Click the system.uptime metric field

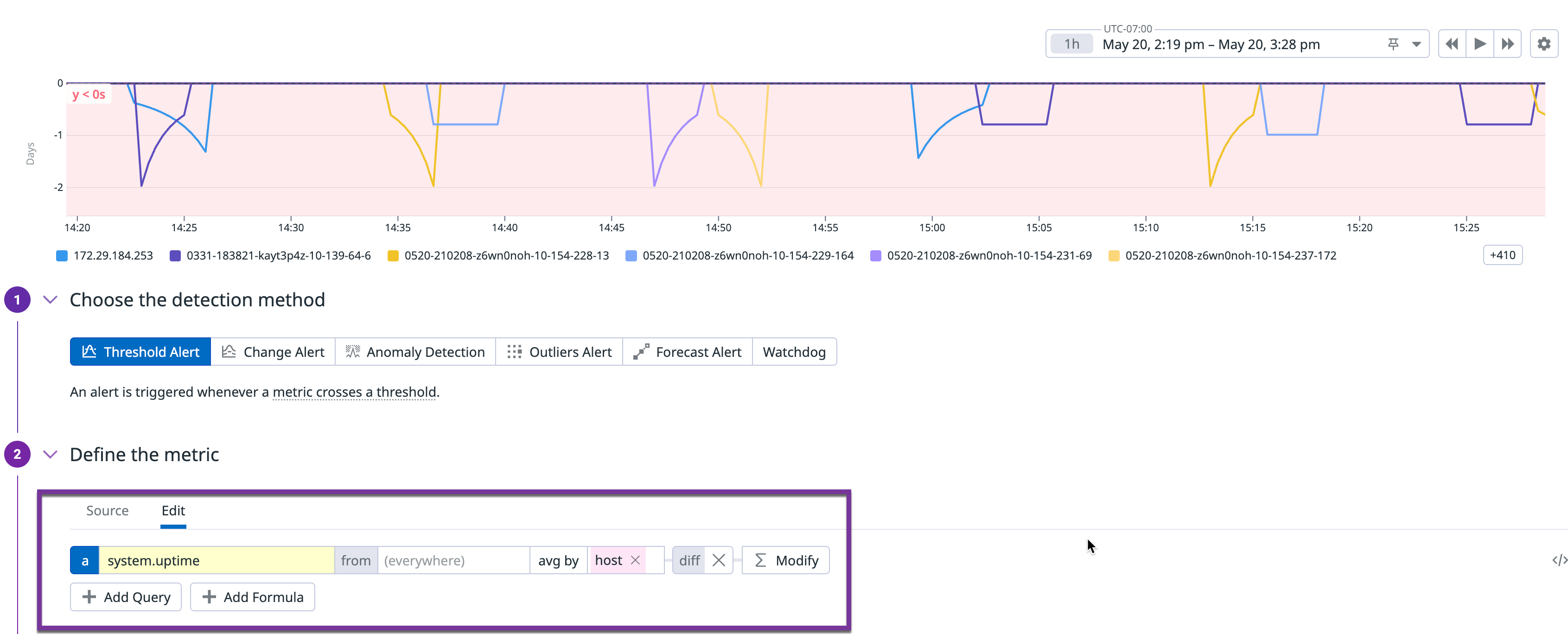[216, 560]
